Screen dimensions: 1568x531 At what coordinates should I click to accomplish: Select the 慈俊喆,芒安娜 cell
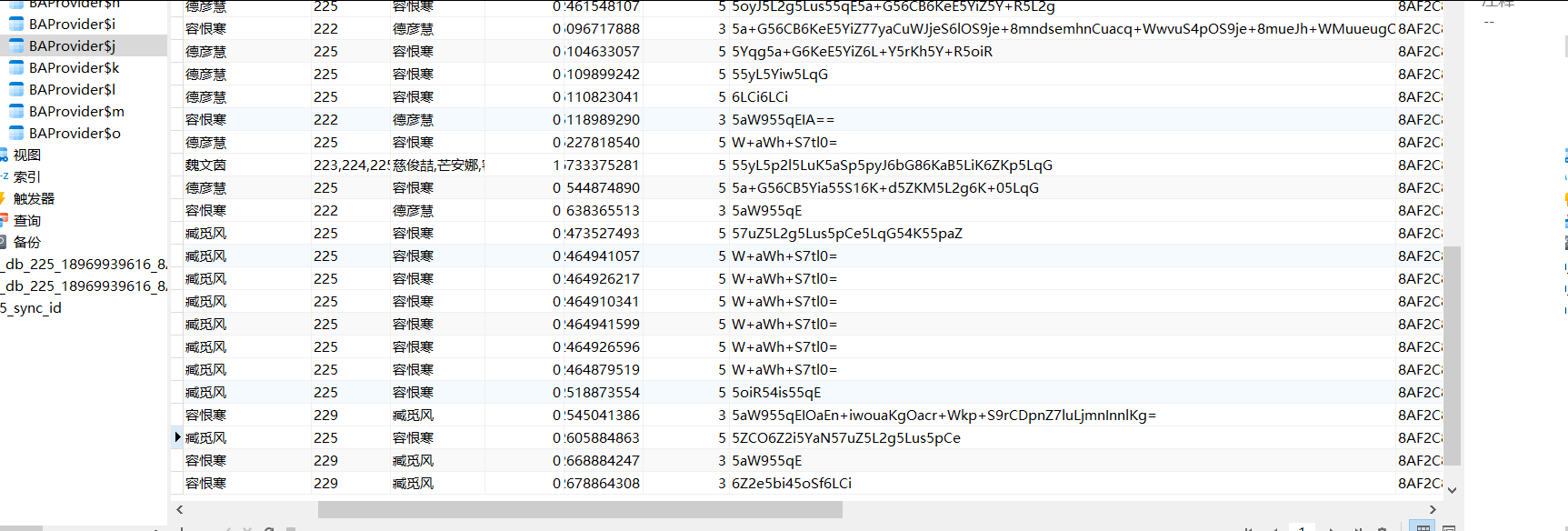(438, 165)
